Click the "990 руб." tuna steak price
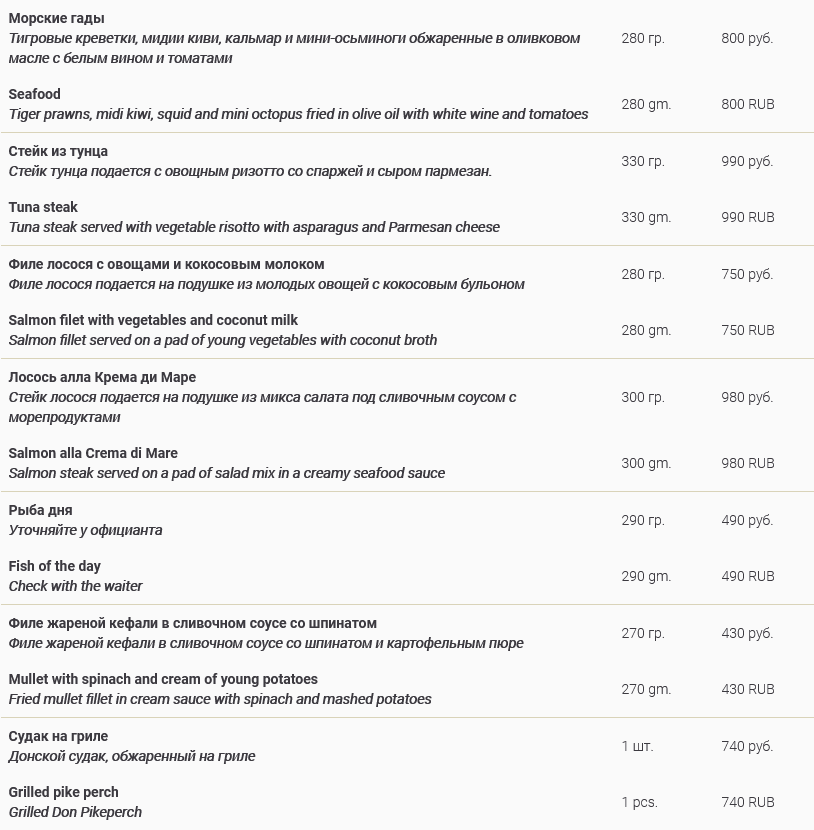Screen dimensions: 814x830 click(747, 161)
